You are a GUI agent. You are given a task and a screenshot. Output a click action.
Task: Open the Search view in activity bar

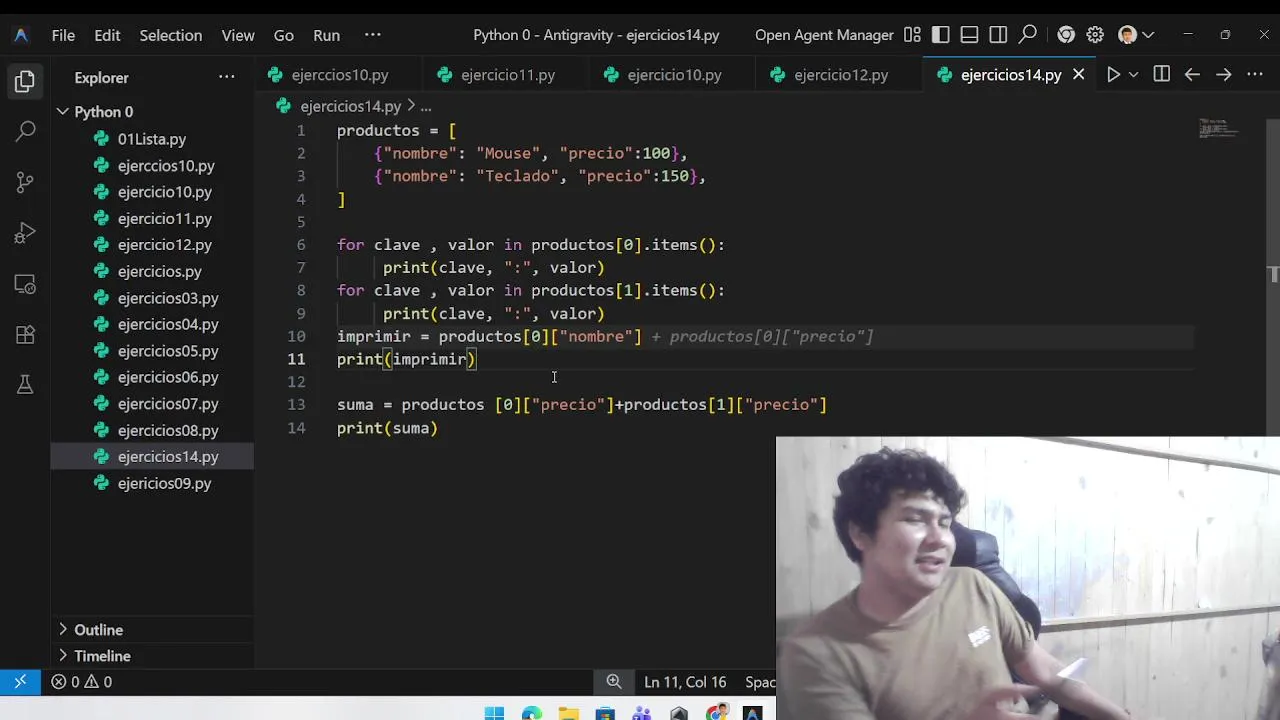(x=25, y=131)
